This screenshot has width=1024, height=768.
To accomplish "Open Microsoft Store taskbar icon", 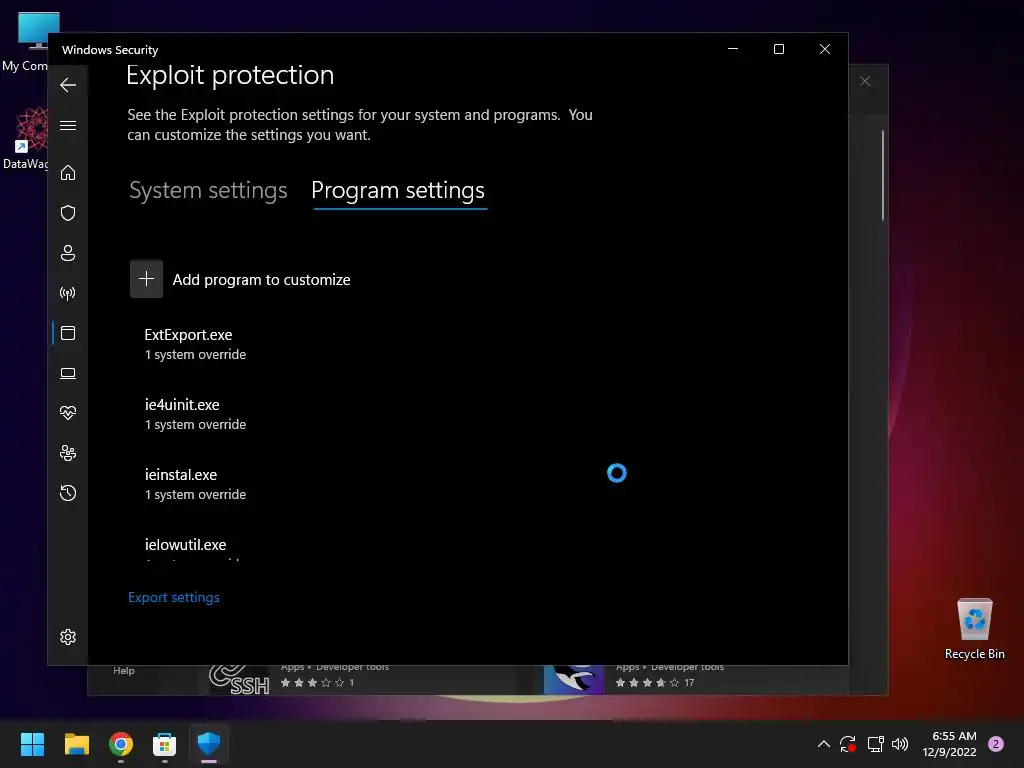I will point(165,744).
